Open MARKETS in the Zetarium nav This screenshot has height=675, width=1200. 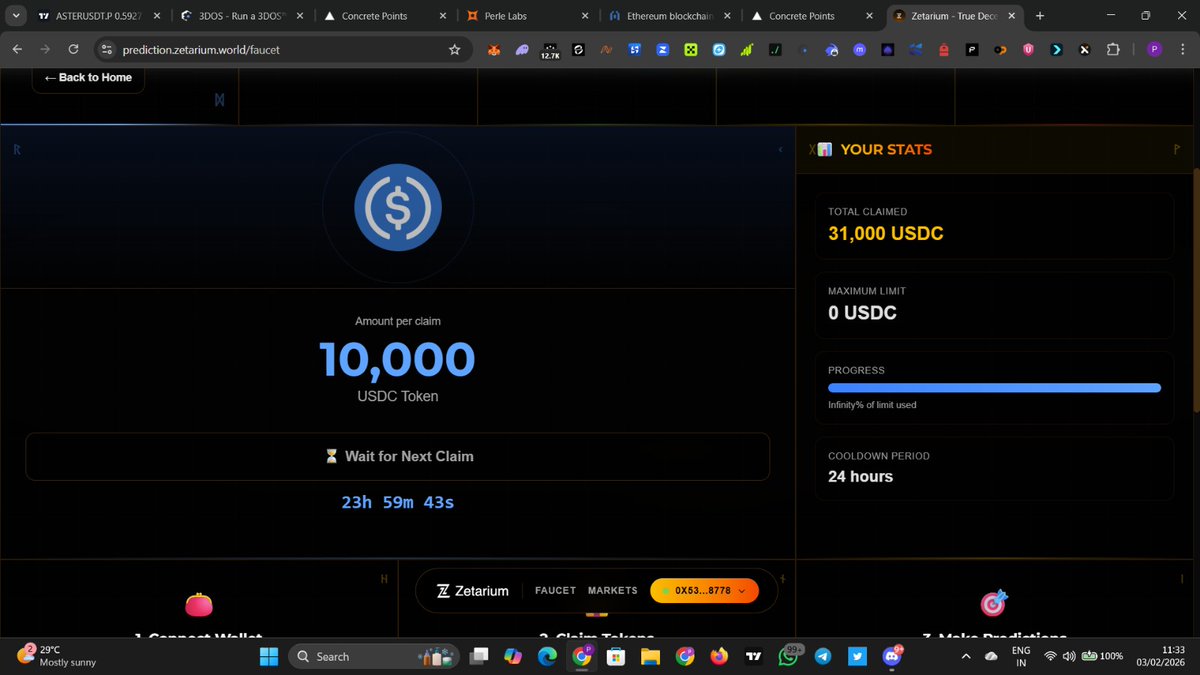612,590
